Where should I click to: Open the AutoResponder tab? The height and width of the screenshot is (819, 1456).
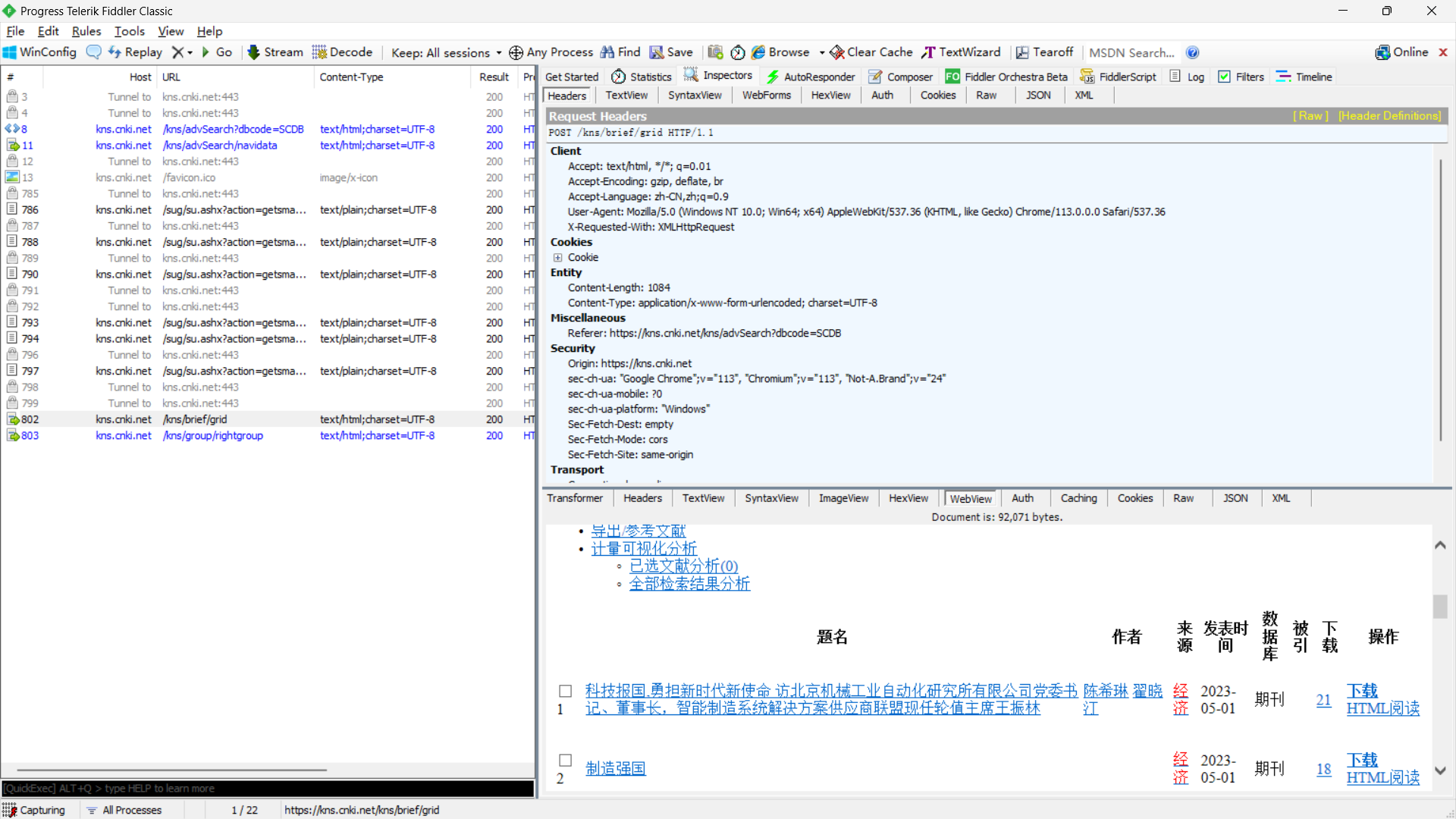(x=811, y=77)
